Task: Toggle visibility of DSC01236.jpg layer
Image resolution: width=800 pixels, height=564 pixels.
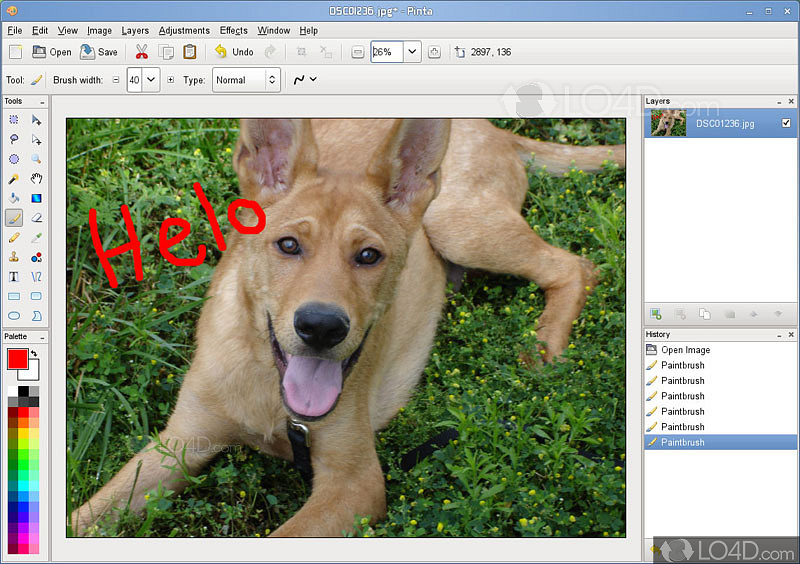Action: [785, 123]
